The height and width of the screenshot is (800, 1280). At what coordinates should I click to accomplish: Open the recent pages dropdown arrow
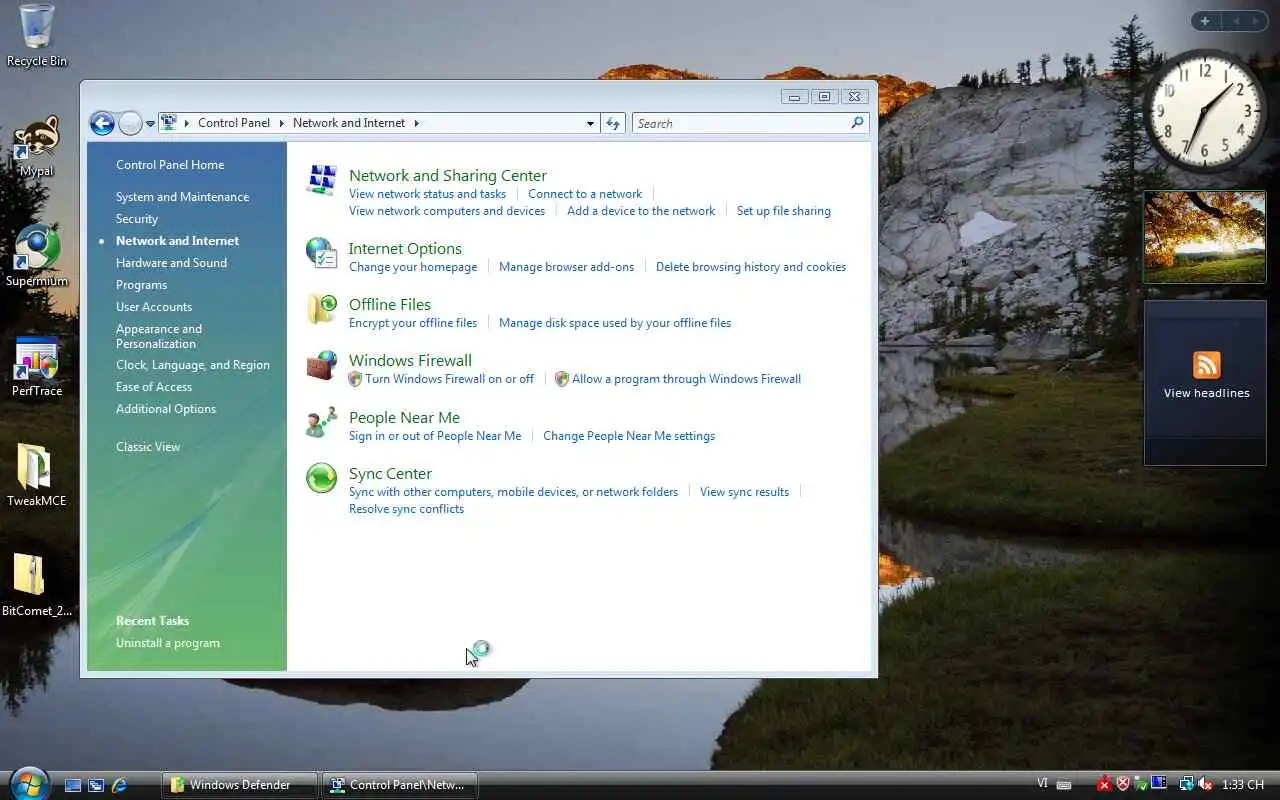click(150, 124)
